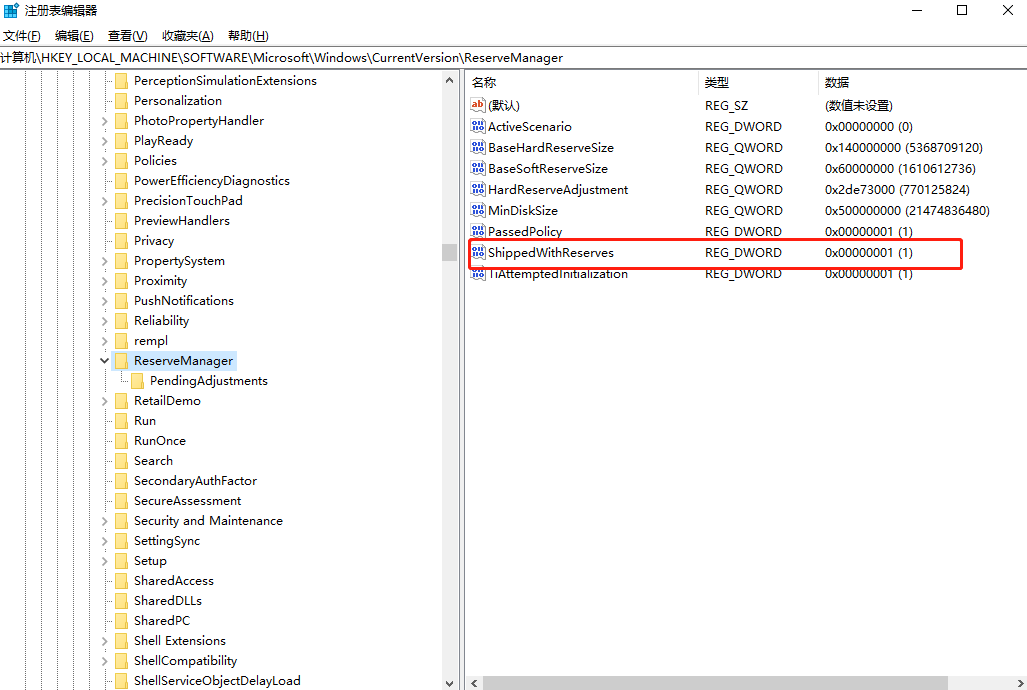Click the ab string icon beside (默认)

478,105
